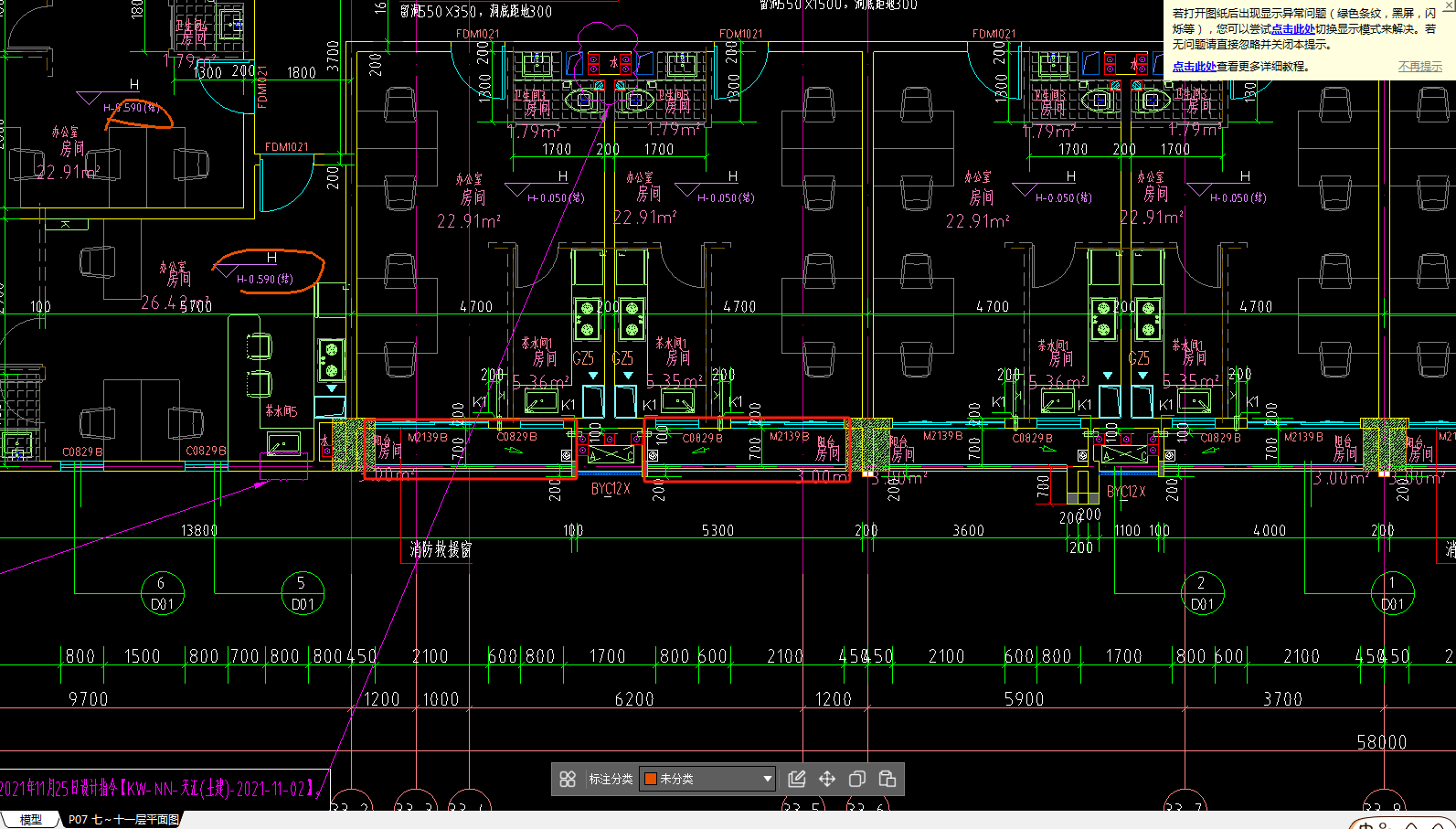Click grid bubble 1 D01

tap(1392, 593)
